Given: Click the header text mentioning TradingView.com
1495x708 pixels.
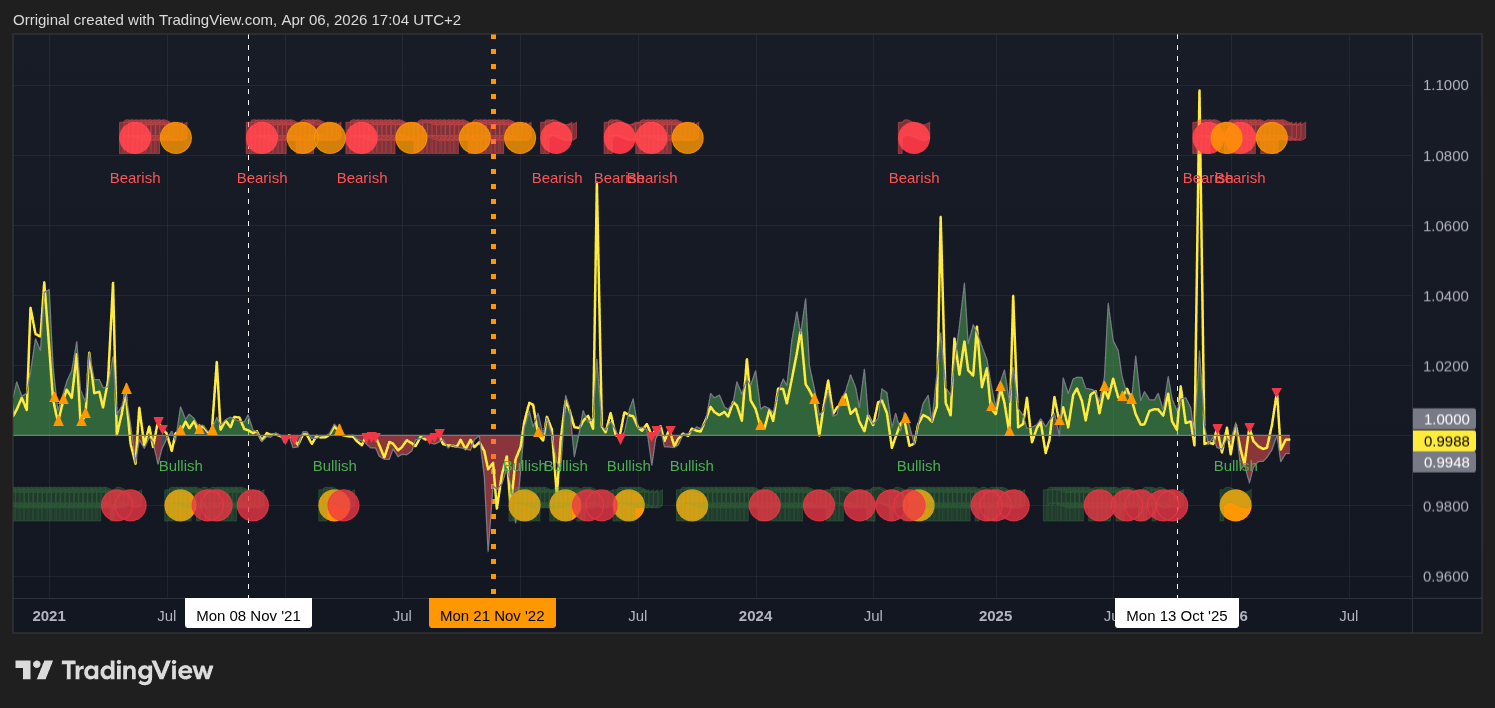Looking at the screenshot, I should pyautogui.click(x=237, y=19).
